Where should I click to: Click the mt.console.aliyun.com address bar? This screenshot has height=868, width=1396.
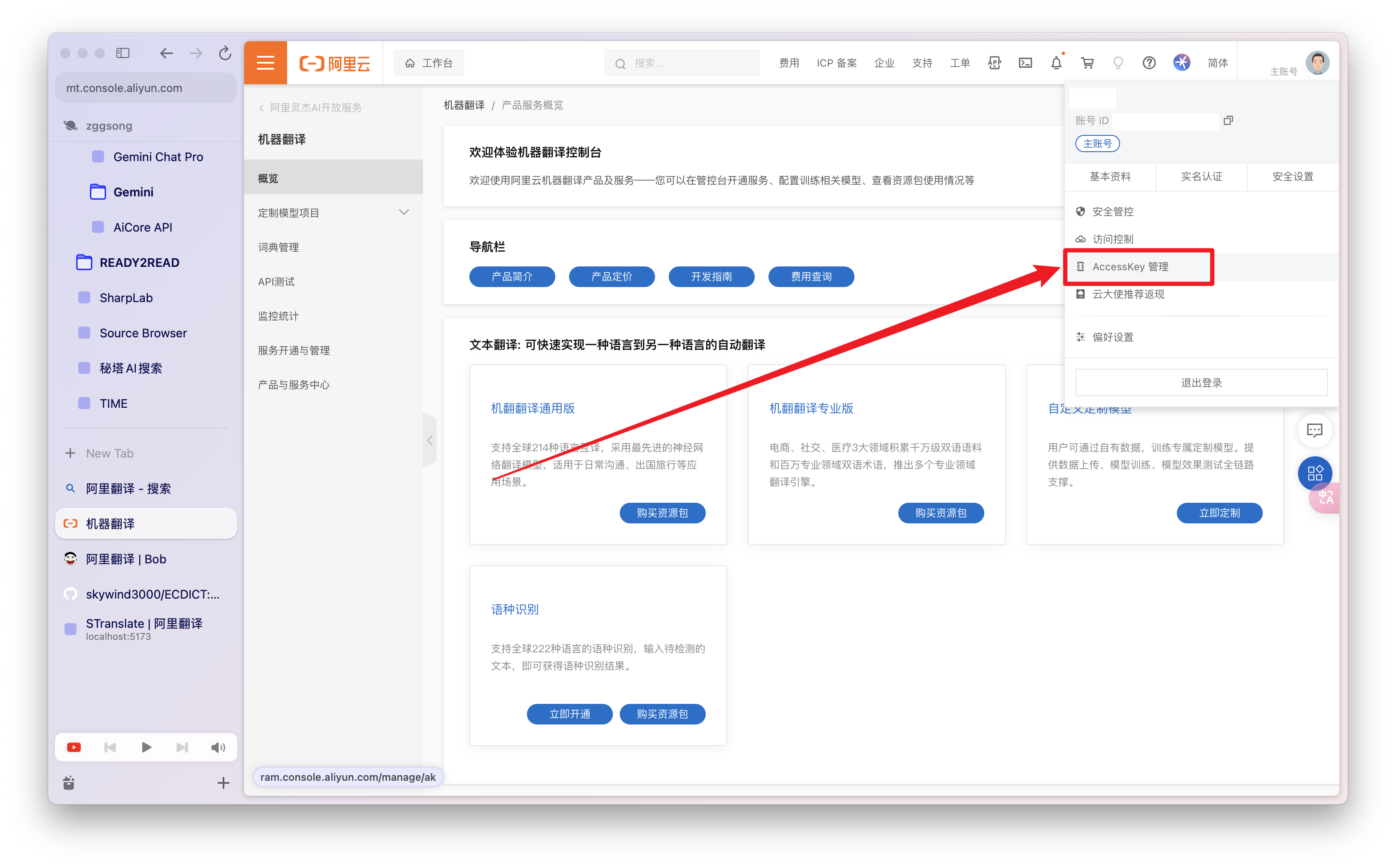point(146,88)
